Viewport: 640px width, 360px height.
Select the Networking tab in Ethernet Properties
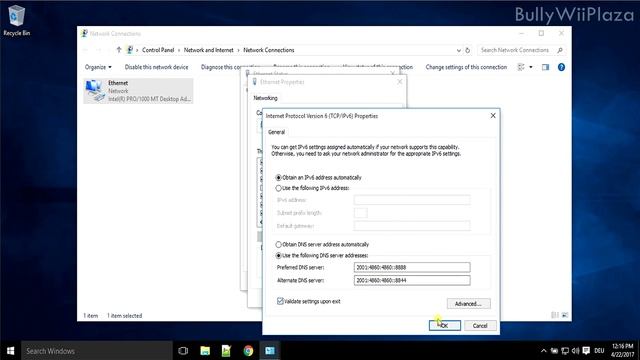tap(265, 98)
